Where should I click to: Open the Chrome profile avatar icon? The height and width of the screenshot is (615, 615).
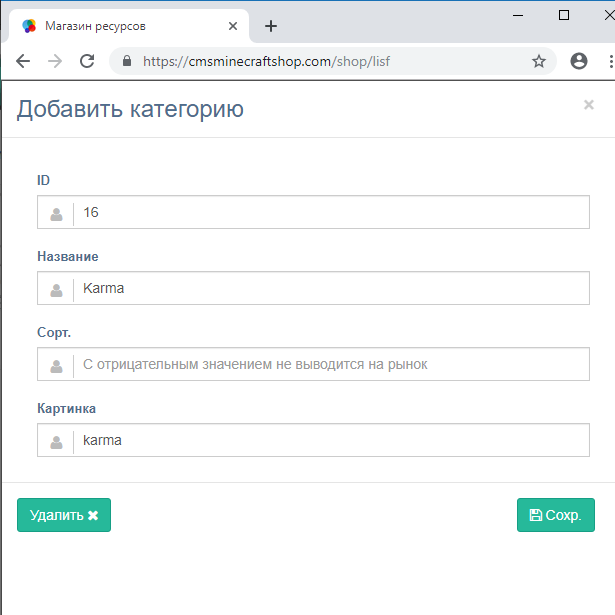point(579,61)
